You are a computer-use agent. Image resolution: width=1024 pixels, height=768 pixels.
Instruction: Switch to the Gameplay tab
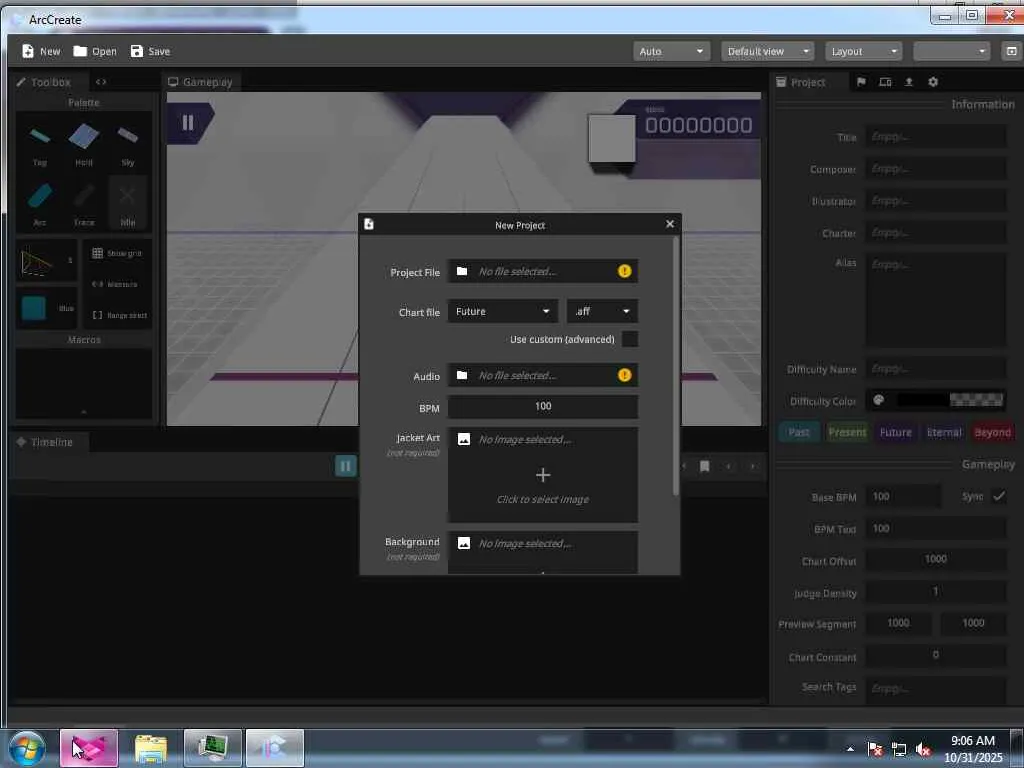(200, 82)
